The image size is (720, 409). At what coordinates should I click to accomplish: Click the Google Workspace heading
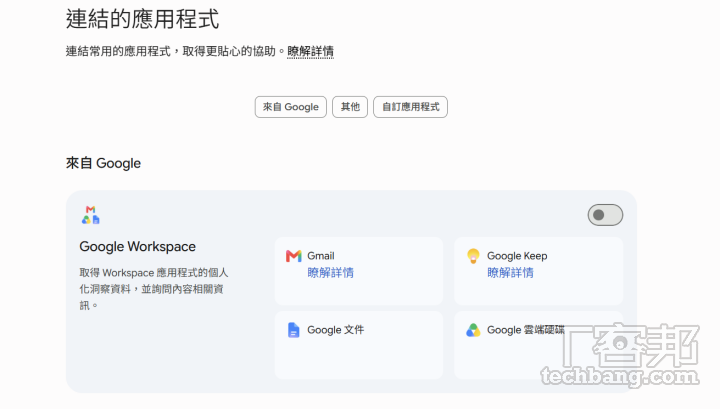[137, 247]
